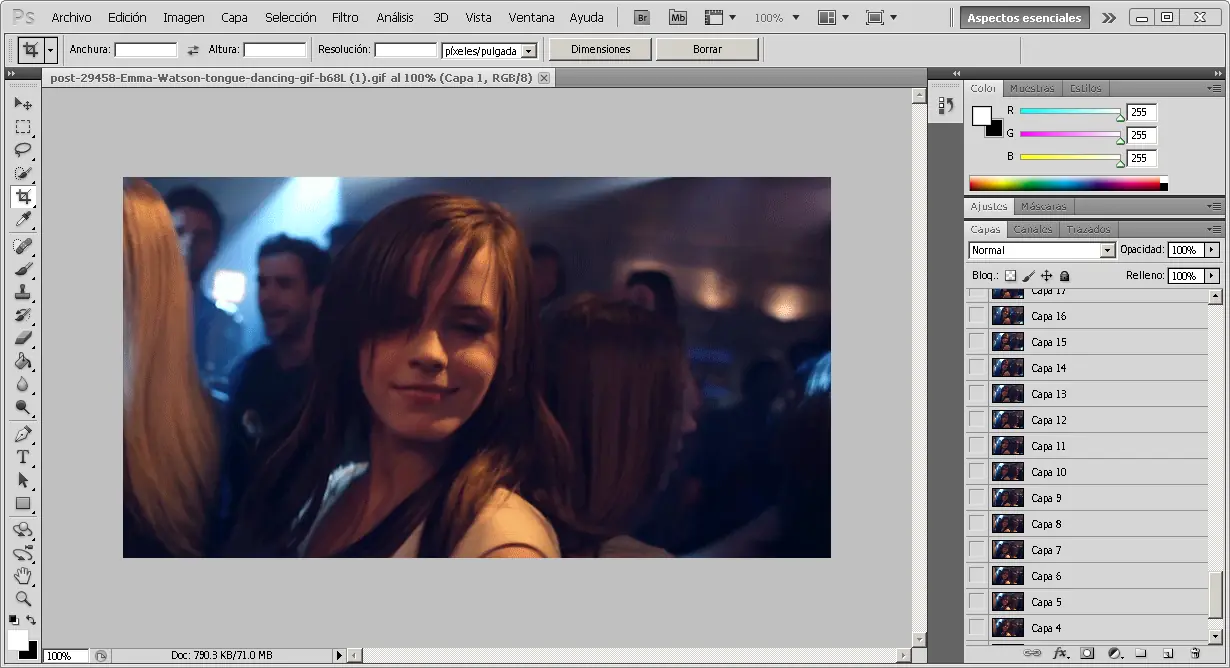This screenshot has width=1230, height=668.
Task: Open the layer styles fx menu
Action: pos(1060,653)
